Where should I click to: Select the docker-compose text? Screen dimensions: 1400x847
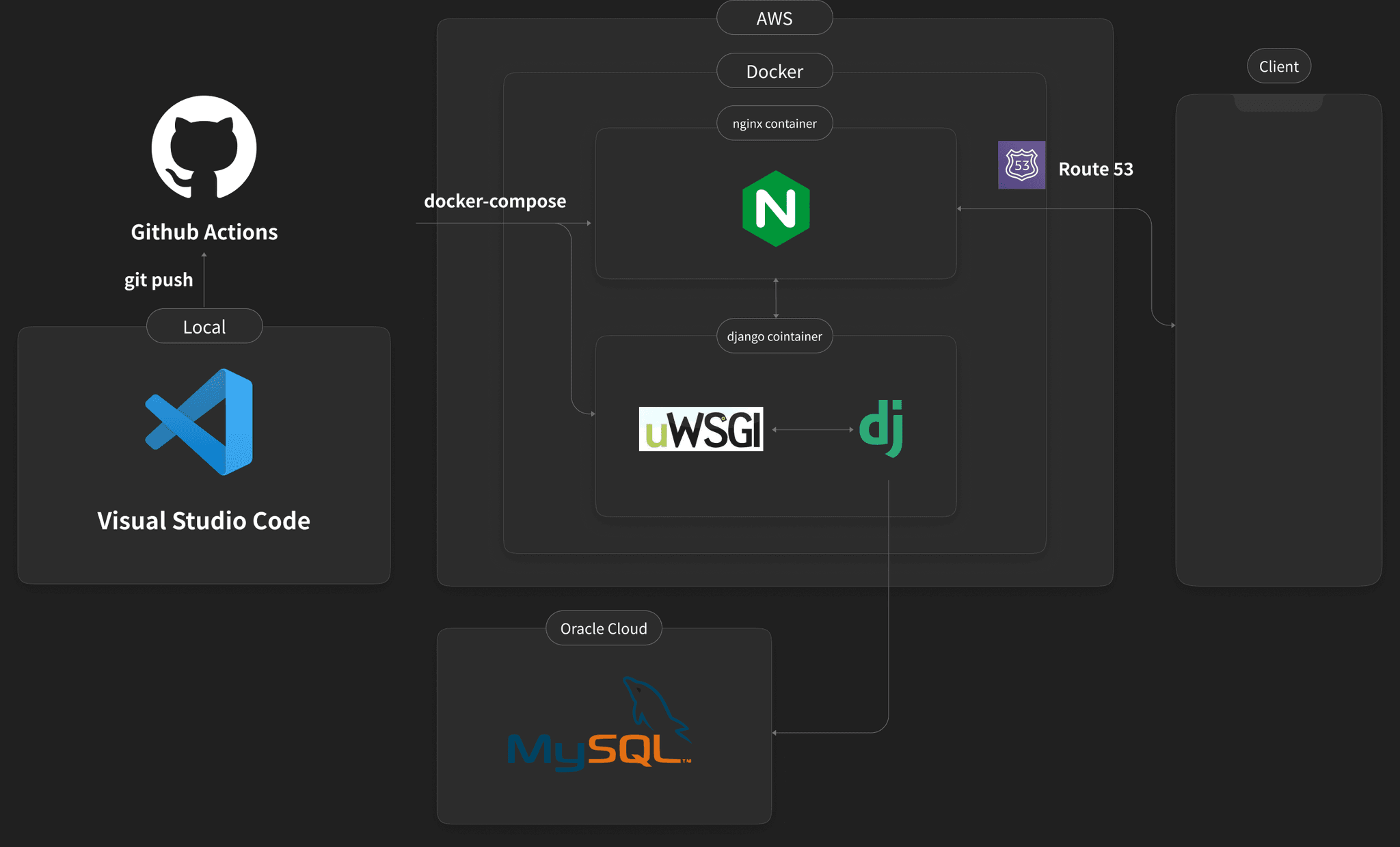coord(495,201)
